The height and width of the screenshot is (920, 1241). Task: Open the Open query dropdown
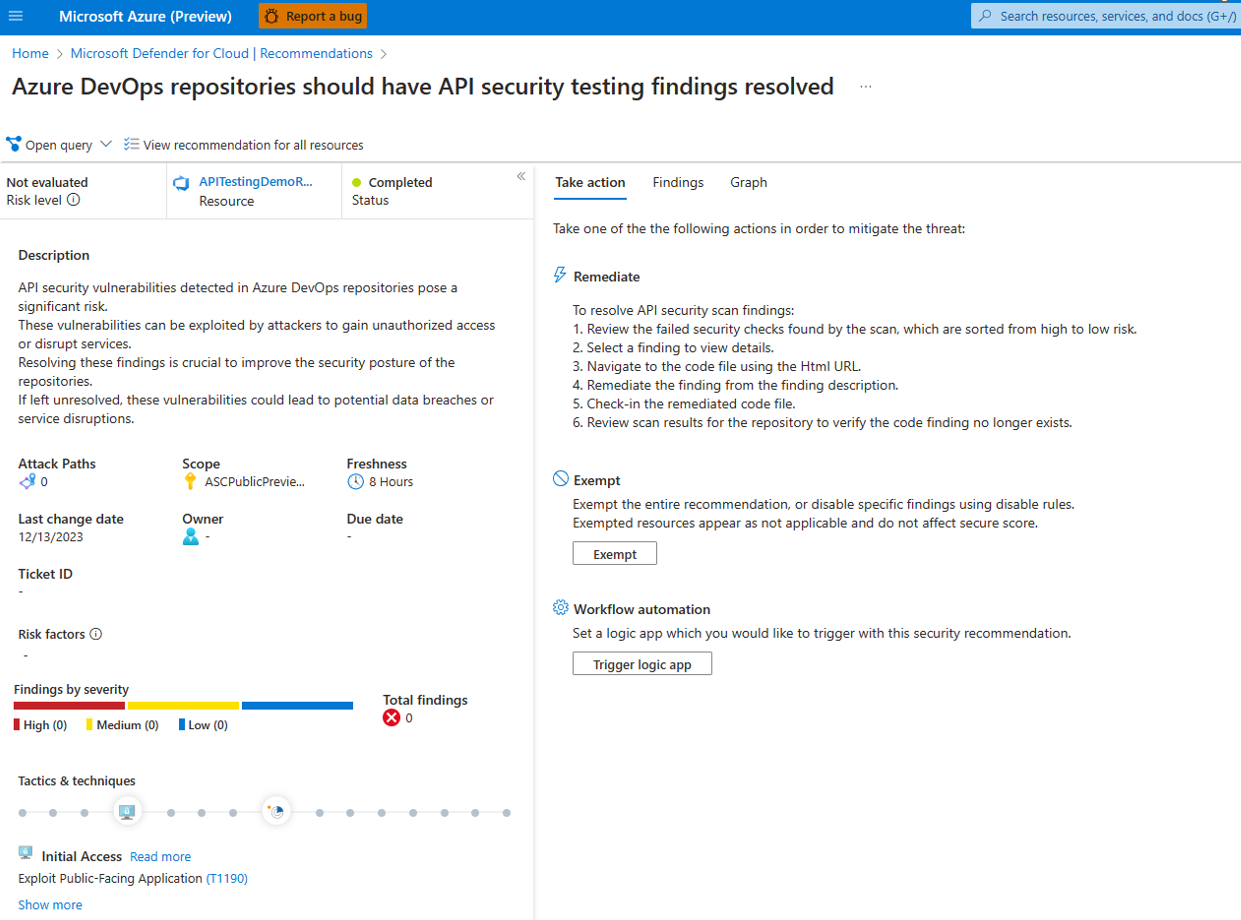[104, 144]
